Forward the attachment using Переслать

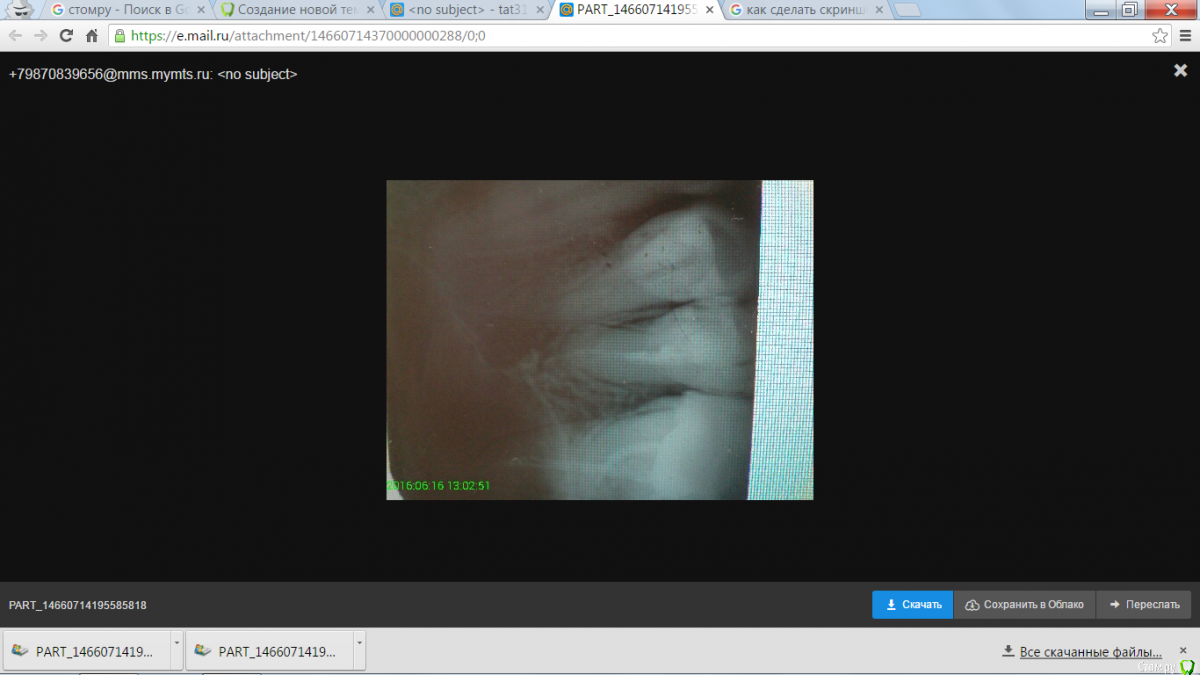coord(1144,605)
